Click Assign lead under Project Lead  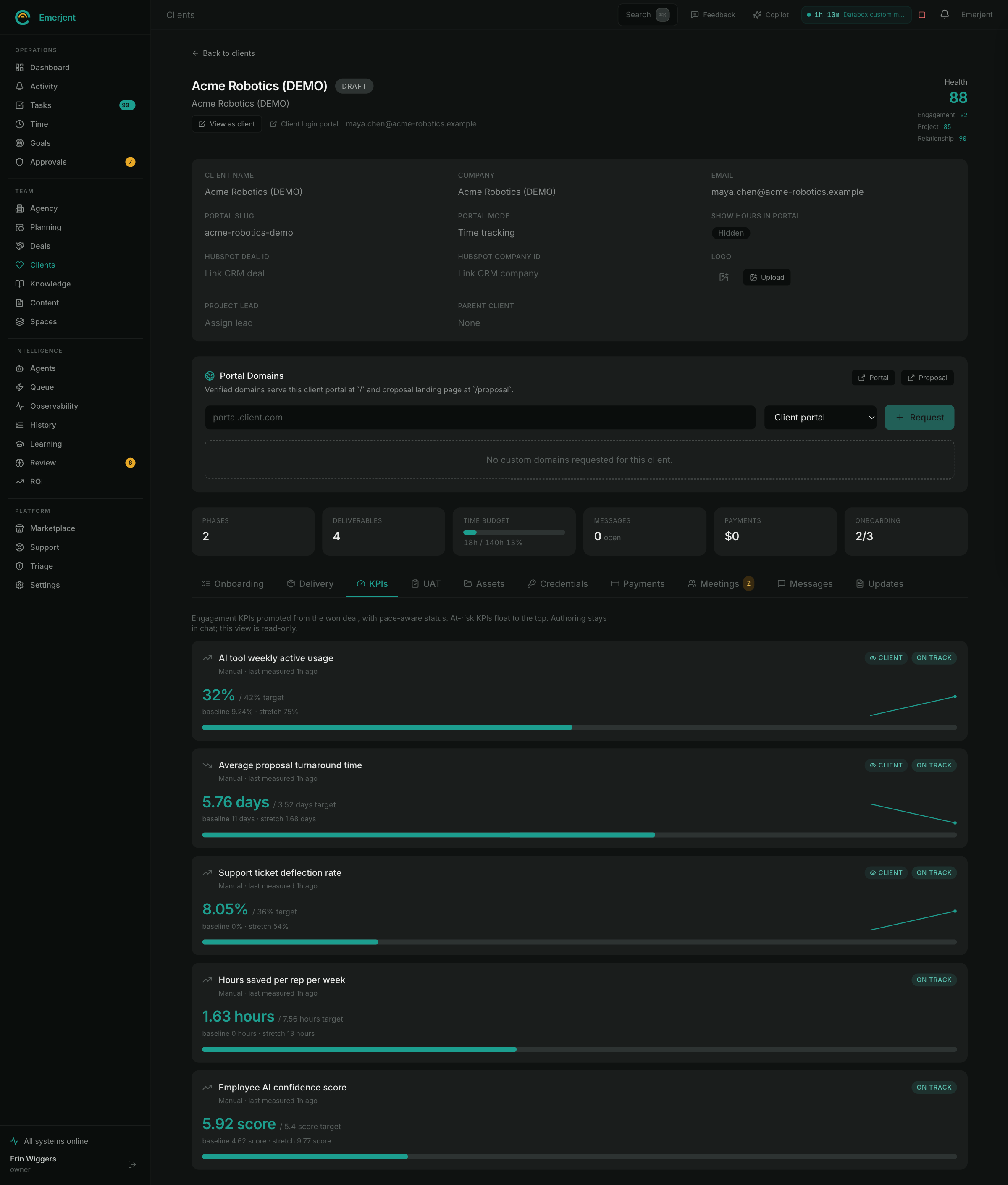click(x=228, y=323)
